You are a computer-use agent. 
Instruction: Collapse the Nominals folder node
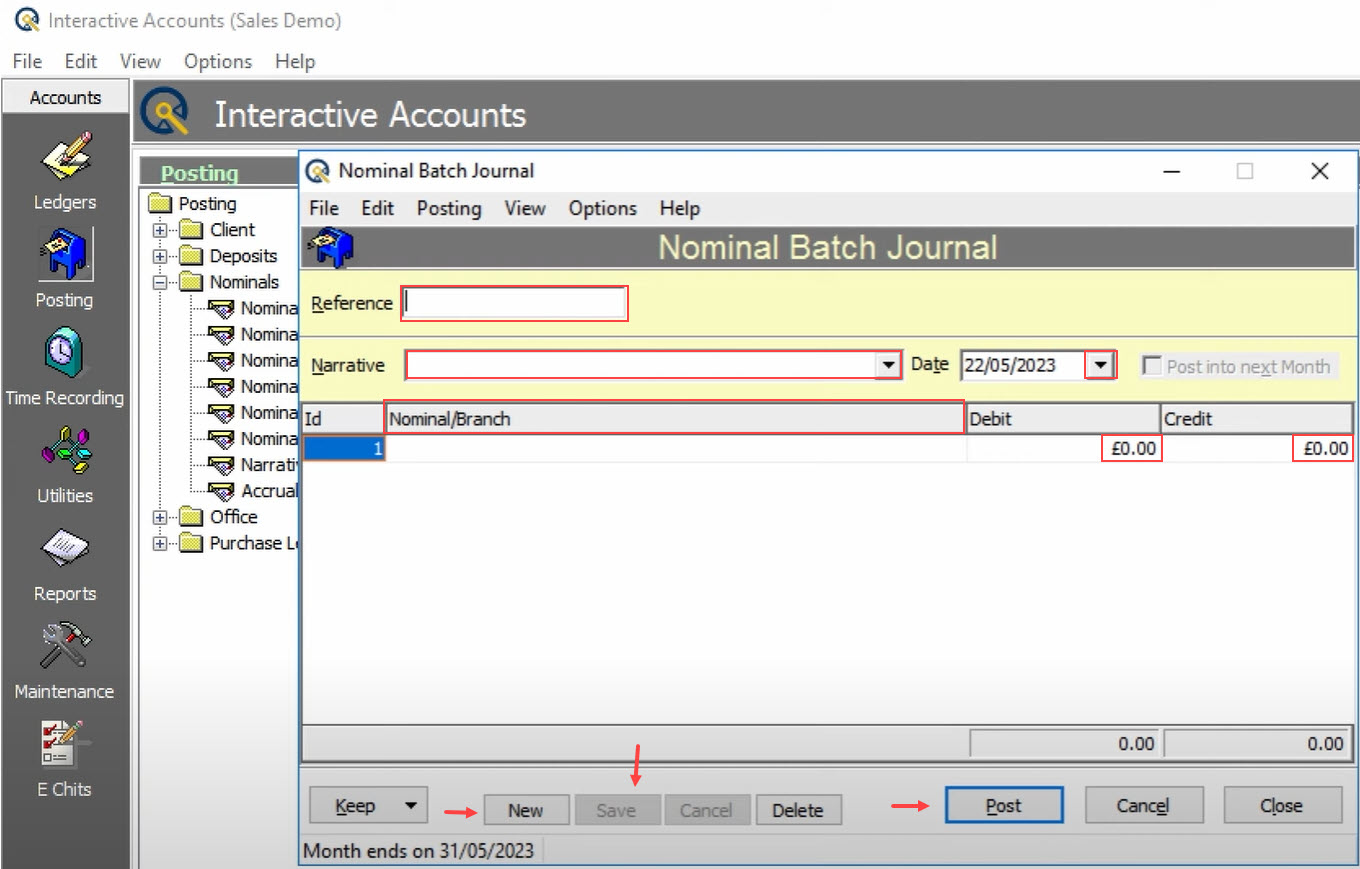pyautogui.click(x=159, y=282)
